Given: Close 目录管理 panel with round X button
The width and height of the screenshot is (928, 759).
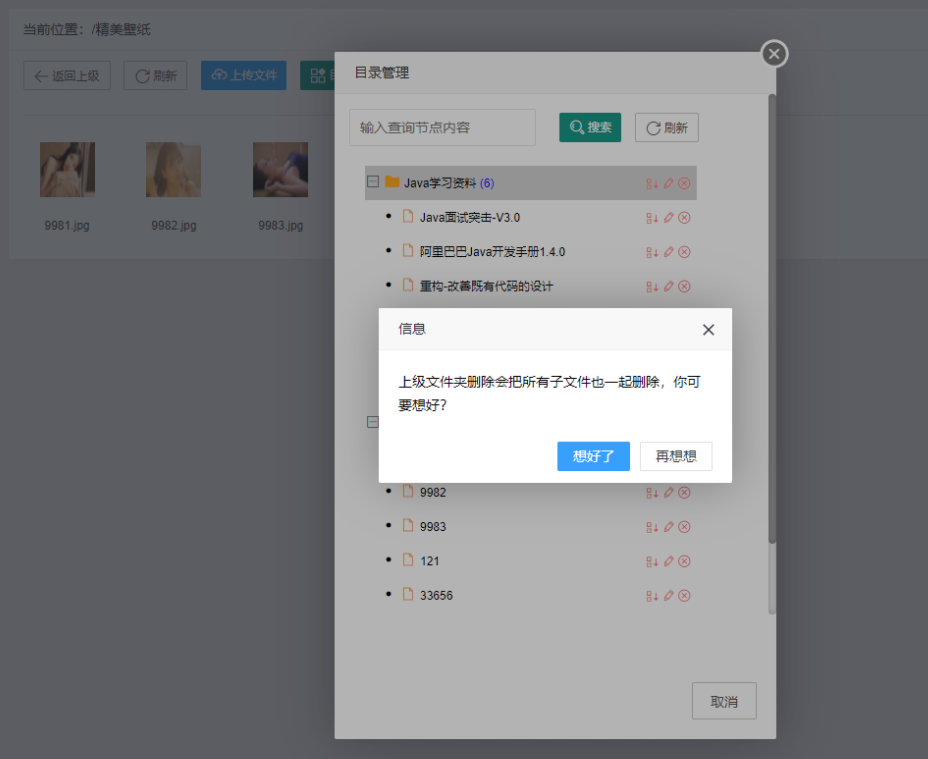Looking at the screenshot, I should [774, 54].
